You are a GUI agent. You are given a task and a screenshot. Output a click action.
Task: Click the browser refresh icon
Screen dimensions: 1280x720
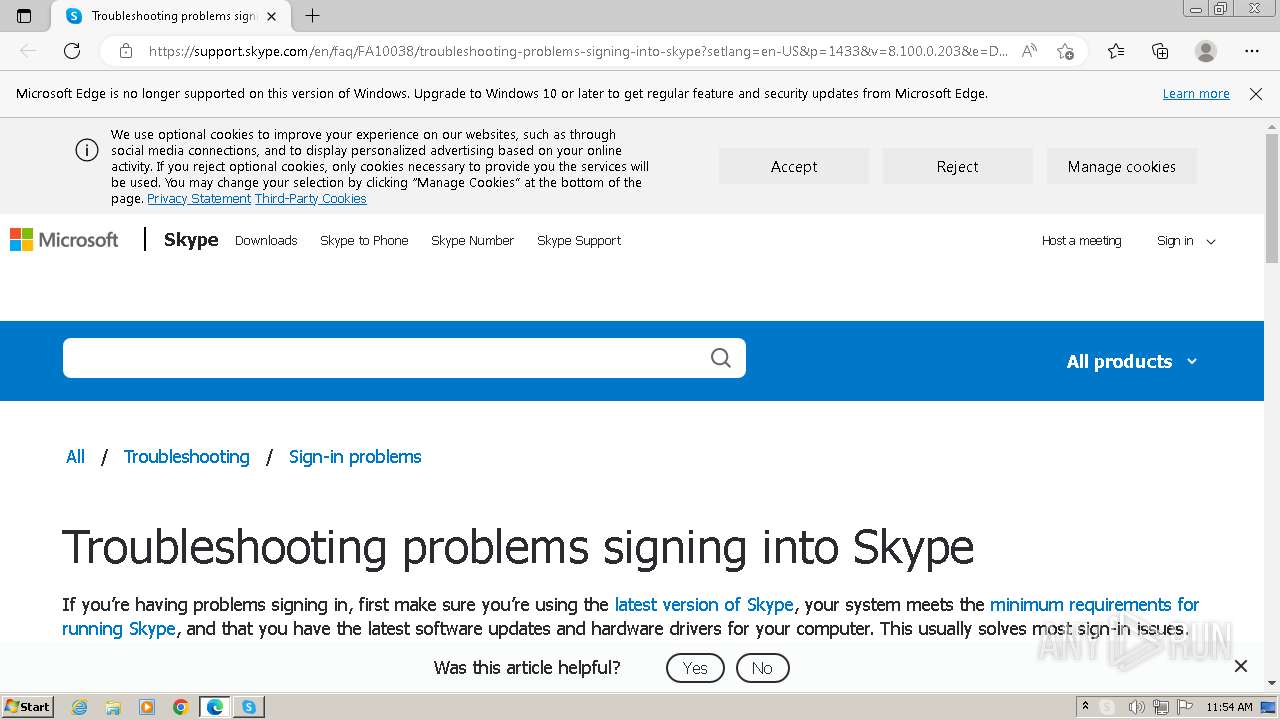pyautogui.click(x=72, y=51)
